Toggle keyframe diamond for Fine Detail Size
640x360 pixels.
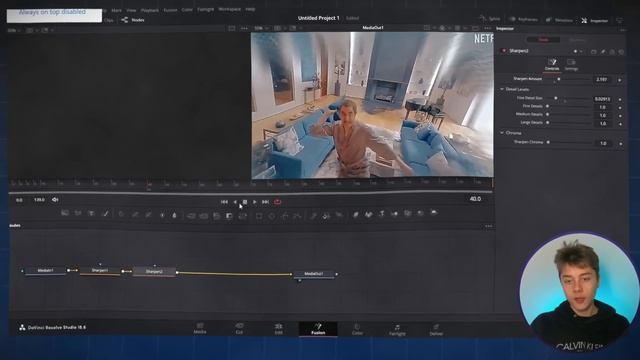coord(620,99)
